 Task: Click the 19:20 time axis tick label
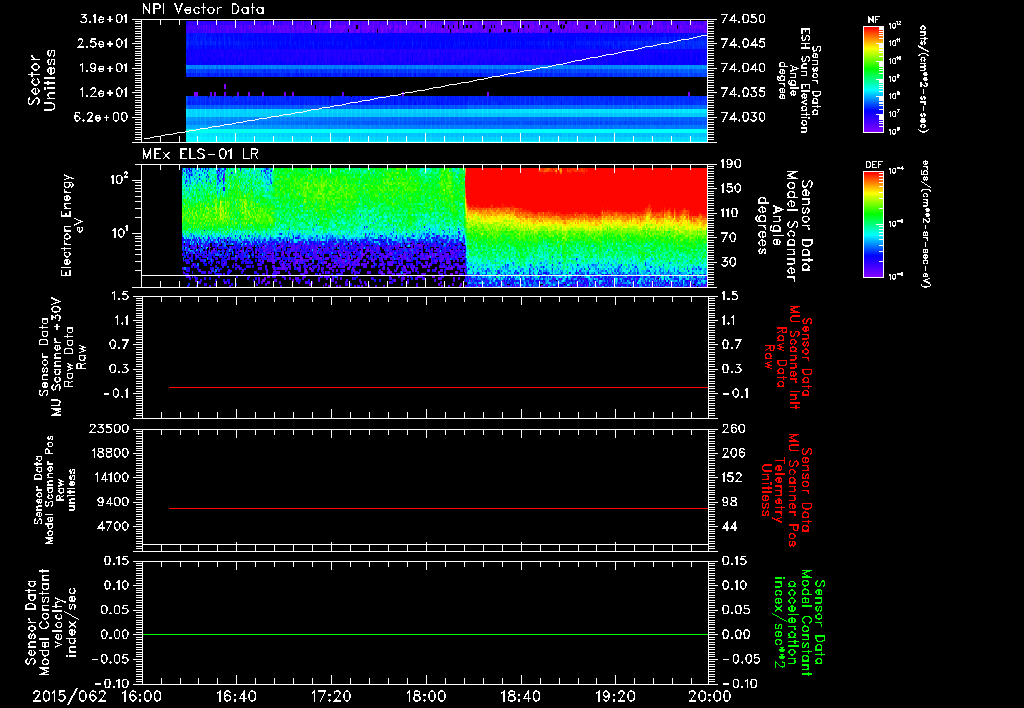click(615, 696)
